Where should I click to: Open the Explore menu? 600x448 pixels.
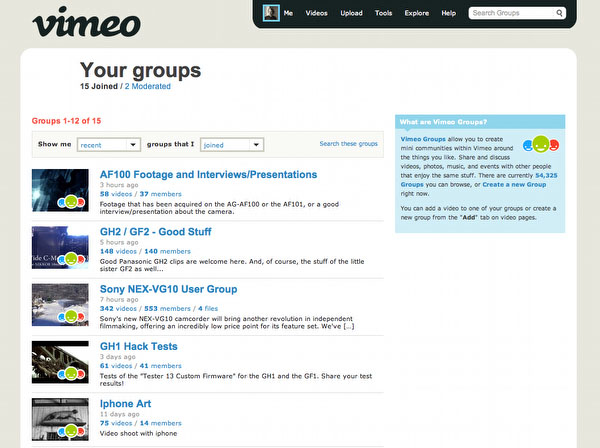pos(417,13)
